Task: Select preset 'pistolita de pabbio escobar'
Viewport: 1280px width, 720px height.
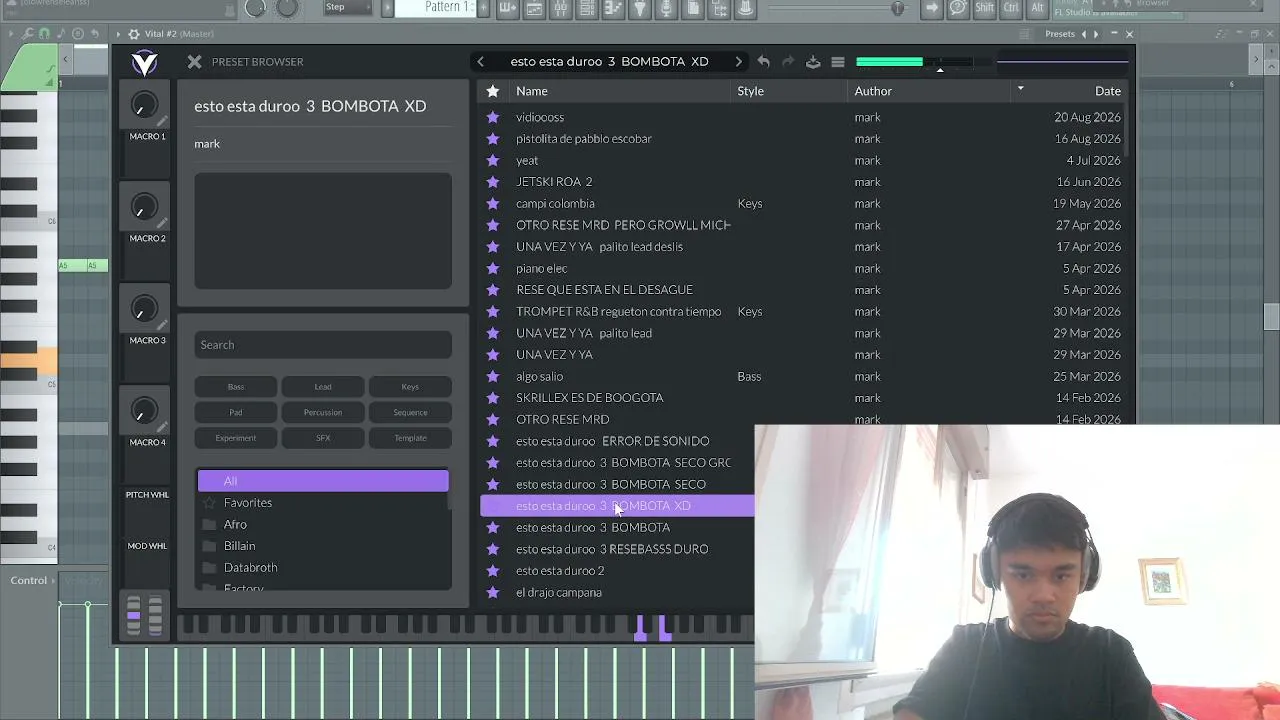Action: pyautogui.click(x=584, y=139)
